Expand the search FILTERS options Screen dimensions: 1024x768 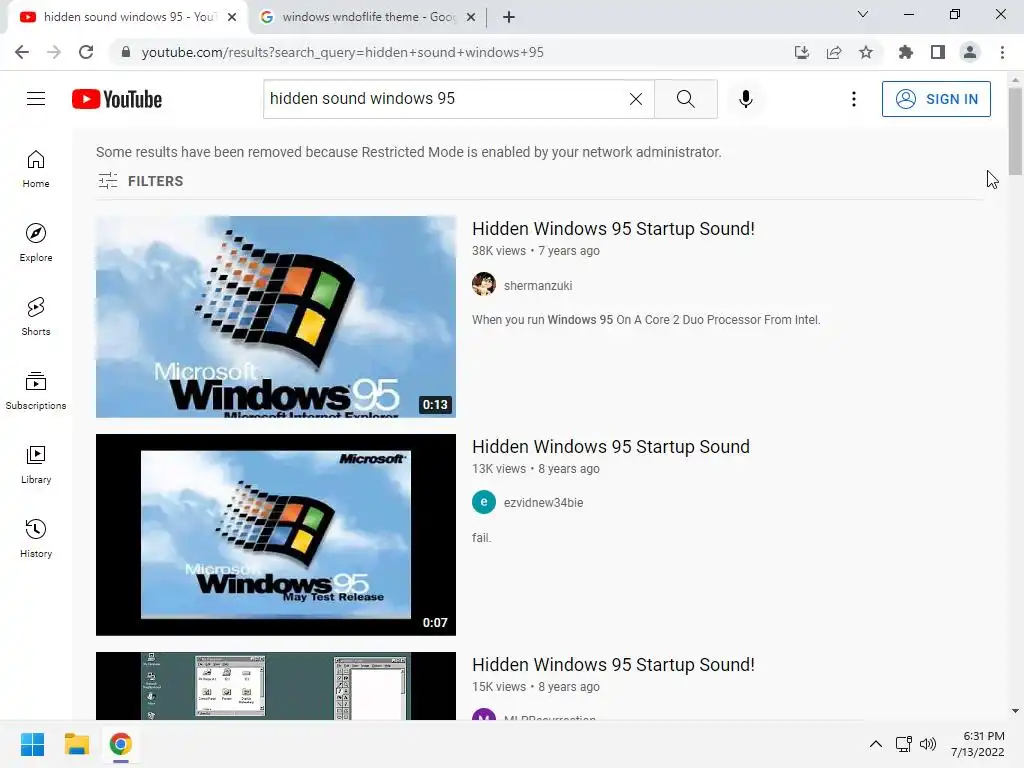point(140,181)
